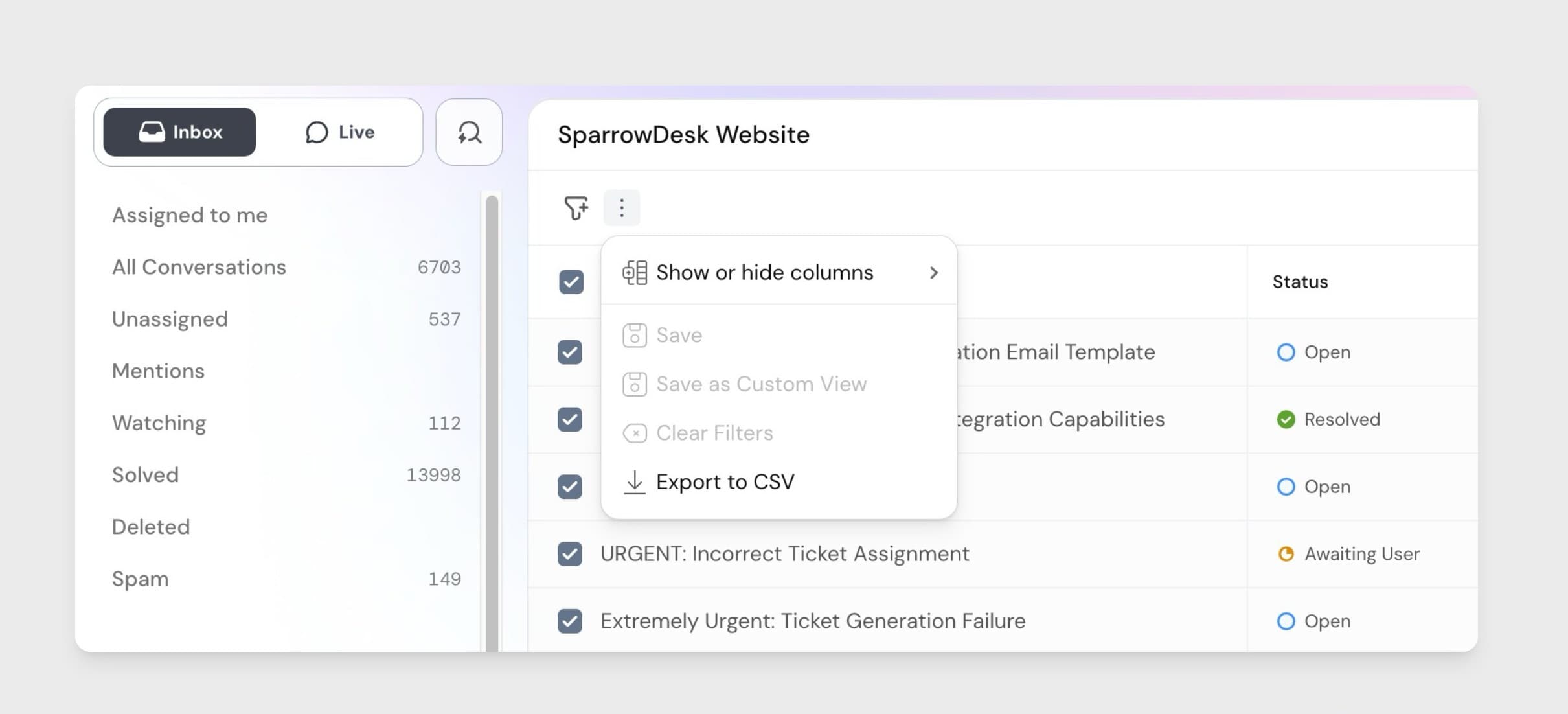Open the Deleted conversations view
Image resolution: width=1568 pixels, height=714 pixels.
tap(151, 527)
